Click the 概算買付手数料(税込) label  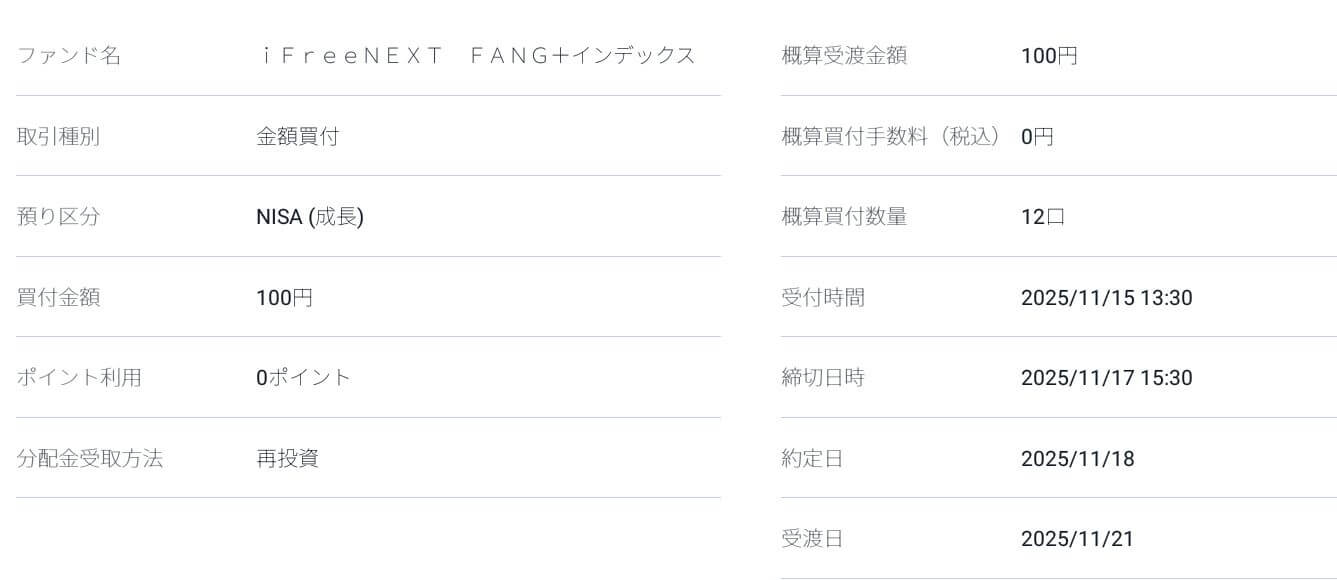click(x=891, y=137)
